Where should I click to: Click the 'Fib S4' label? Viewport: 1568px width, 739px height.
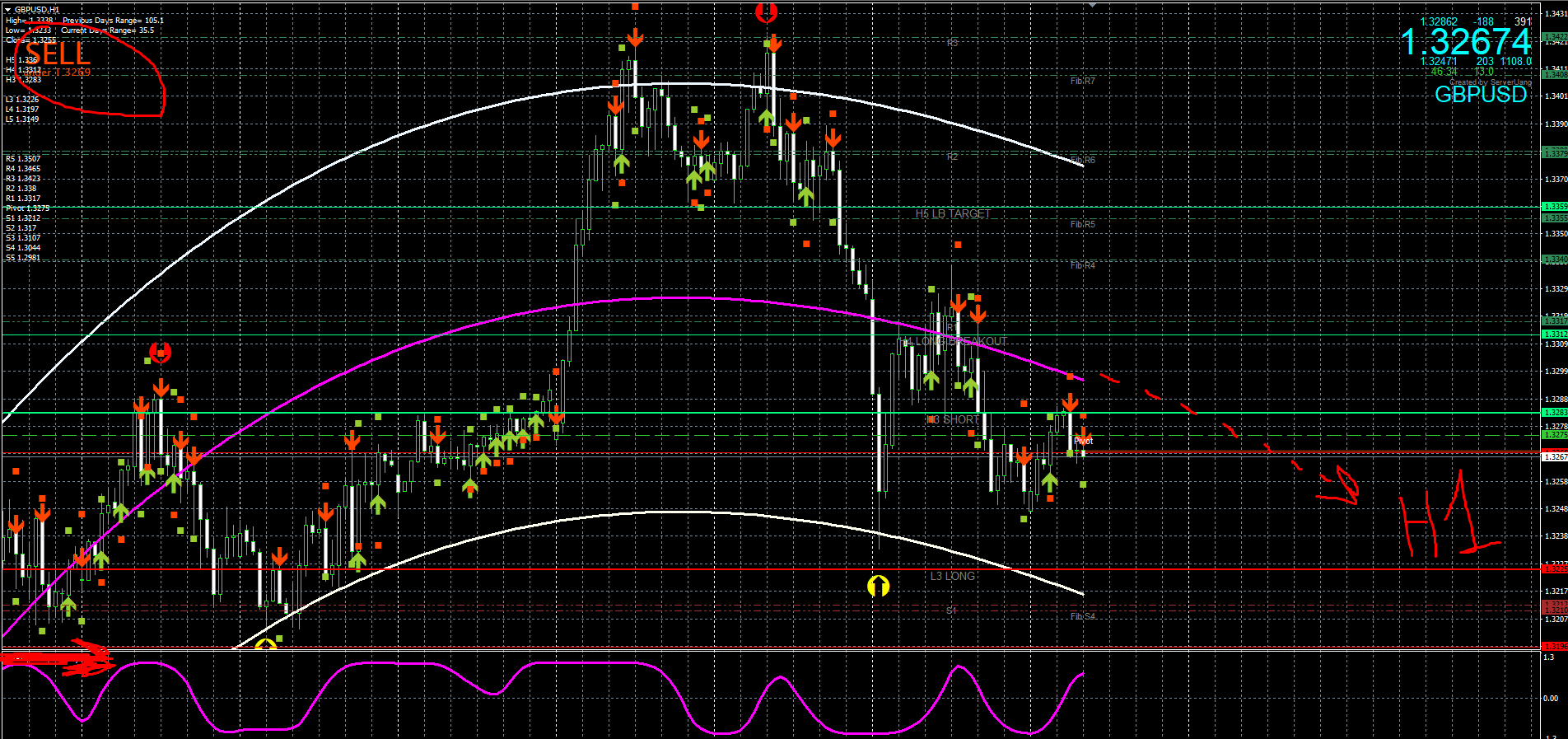coord(1082,616)
